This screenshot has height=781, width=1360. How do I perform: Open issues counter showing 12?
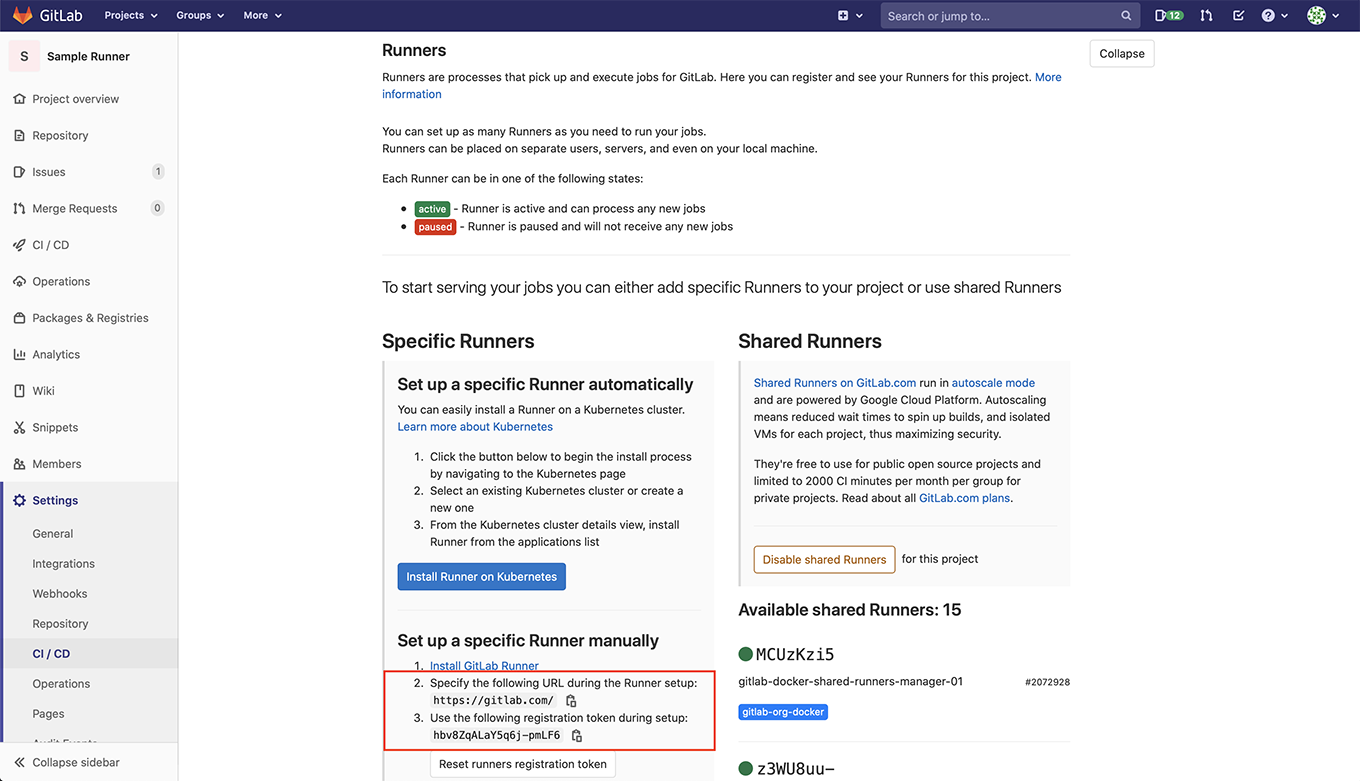[1169, 15]
